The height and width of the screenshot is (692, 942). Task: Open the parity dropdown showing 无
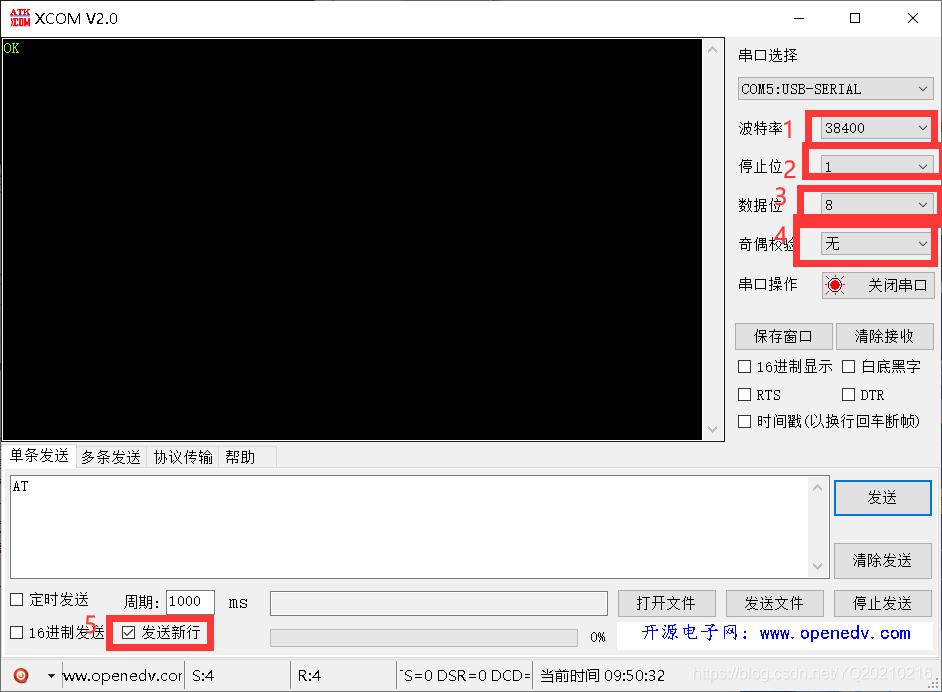[877, 243]
